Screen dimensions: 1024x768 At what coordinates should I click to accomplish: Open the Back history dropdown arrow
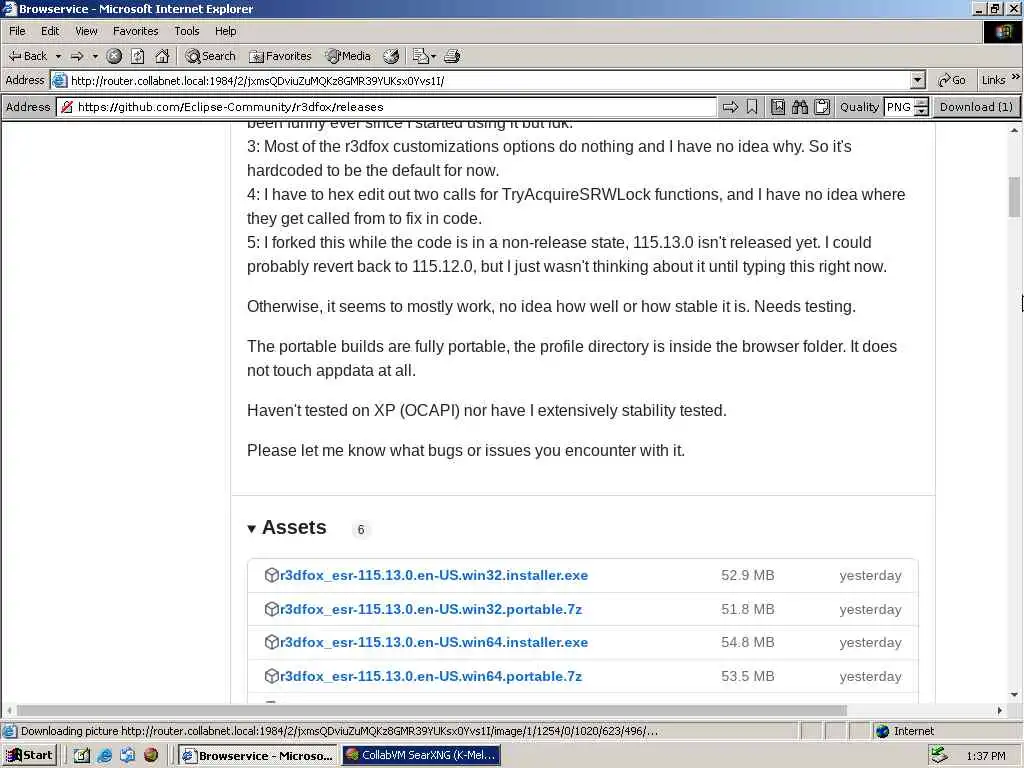[x=58, y=56]
